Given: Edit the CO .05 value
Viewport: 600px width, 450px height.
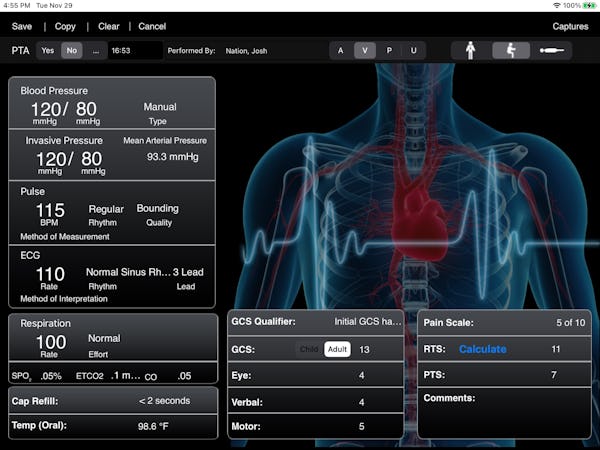Looking at the screenshot, I should (x=184, y=376).
